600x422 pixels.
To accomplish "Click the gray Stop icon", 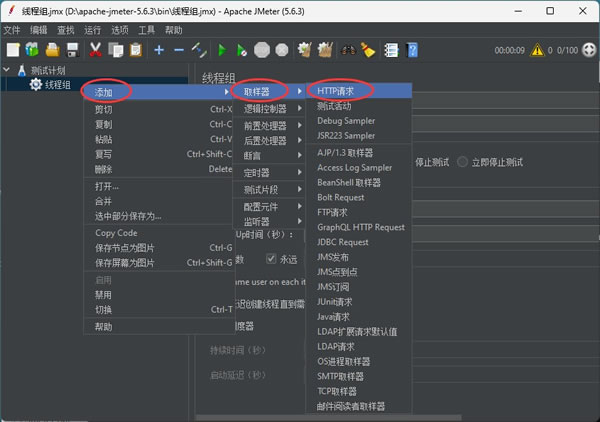I will [262, 50].
